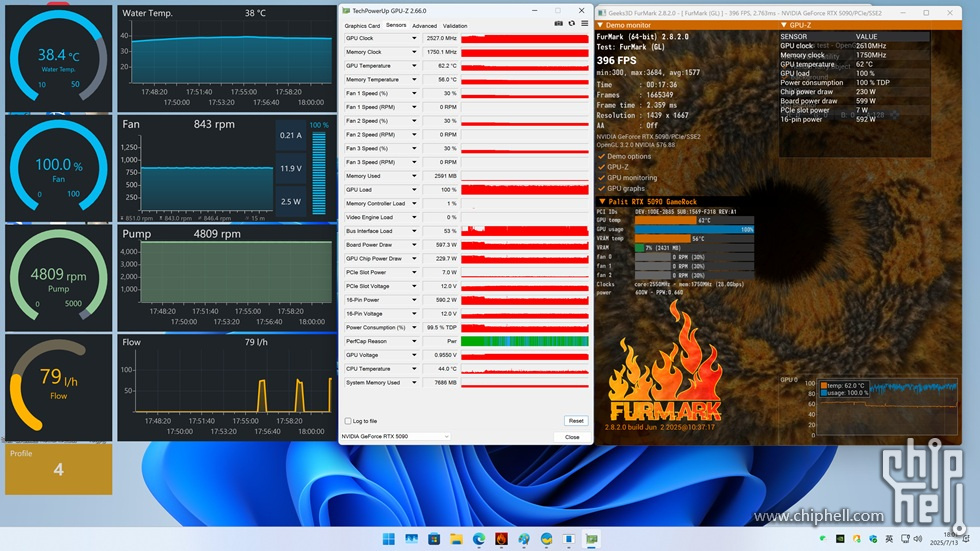This screenshot has width=980, height=551.
Task: Select the Sensors tab
Action: pos(396,25)
